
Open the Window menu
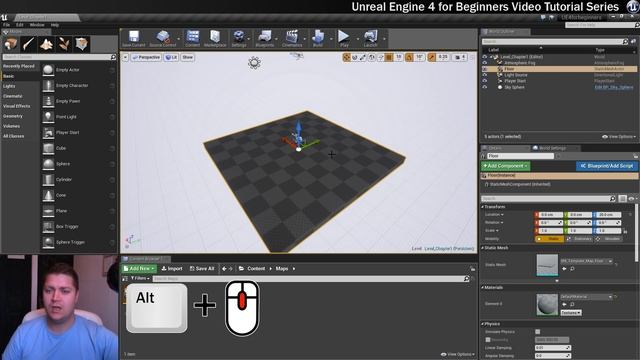pos(37,25)
